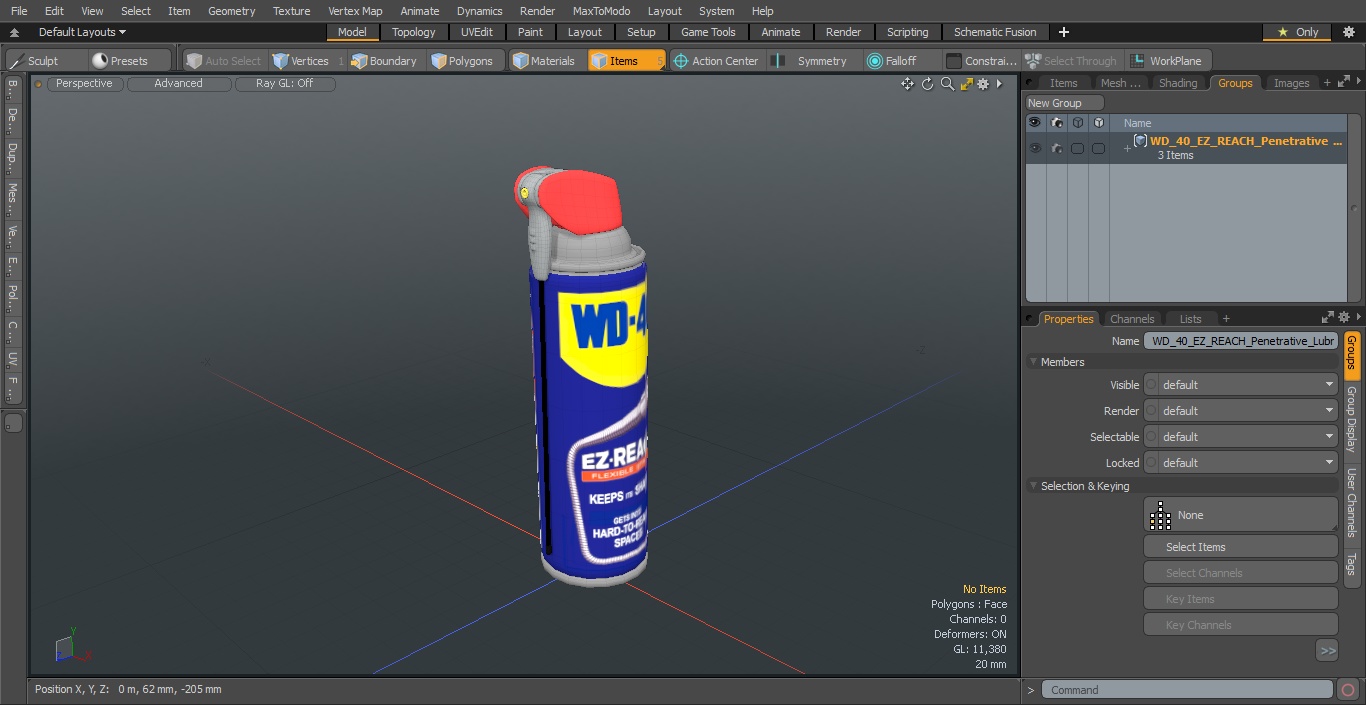Image resolution: width=1366 pixels, height=705 pixels.
Task: Toggle the Visible channel circle
Action: 1151,385
